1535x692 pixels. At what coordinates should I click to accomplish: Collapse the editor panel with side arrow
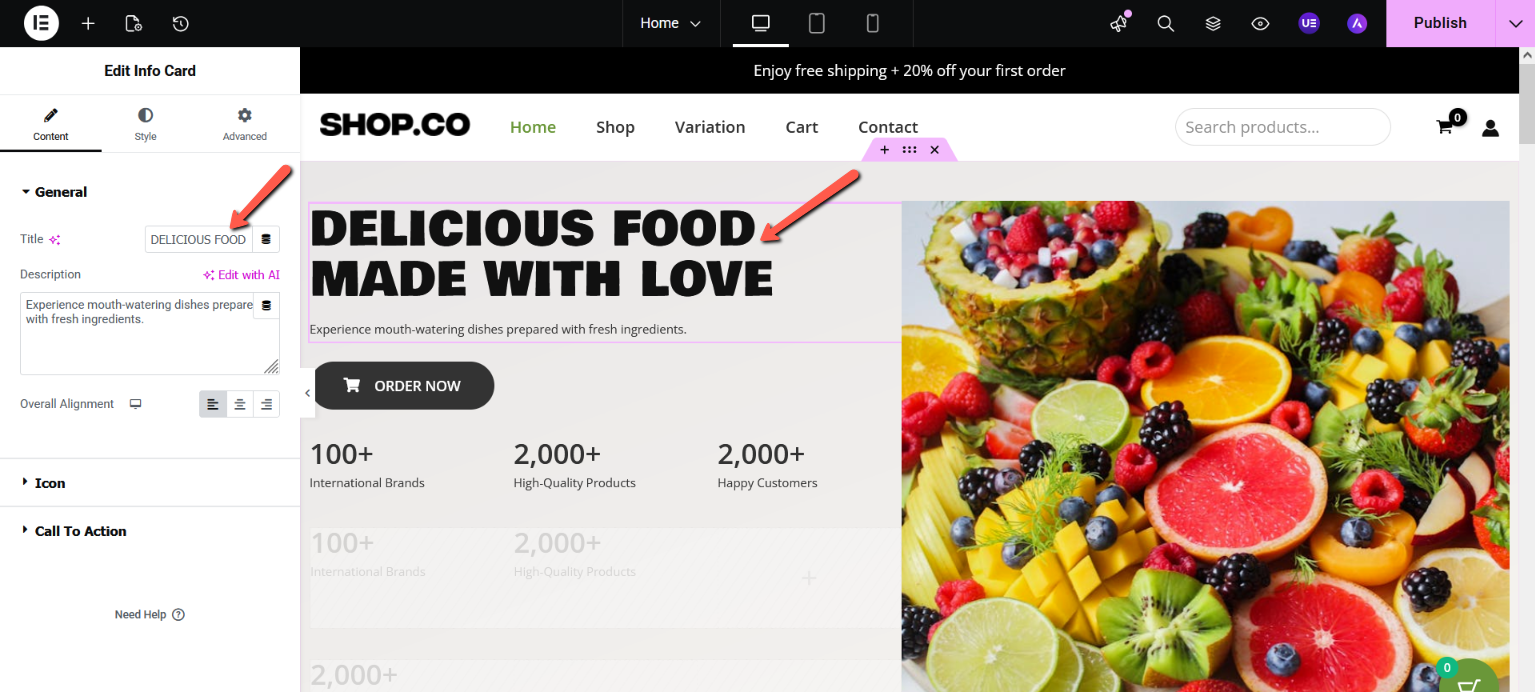click(307, 393)
